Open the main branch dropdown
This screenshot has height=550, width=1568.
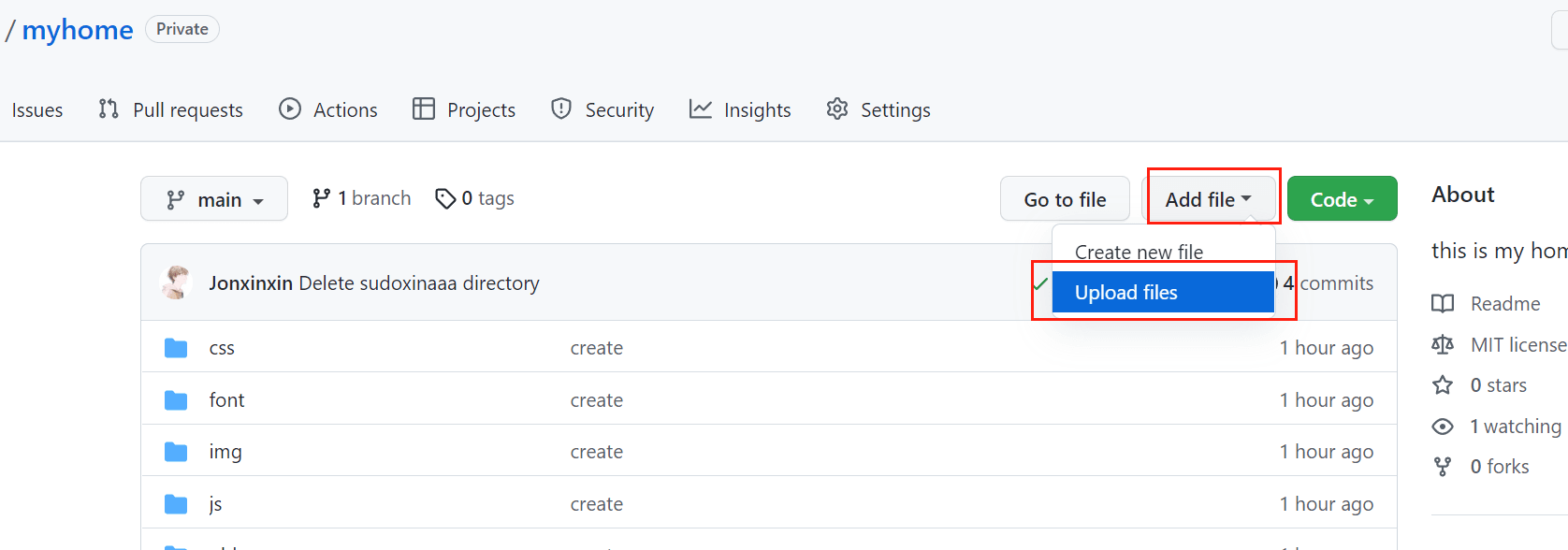tap(214, 199)
